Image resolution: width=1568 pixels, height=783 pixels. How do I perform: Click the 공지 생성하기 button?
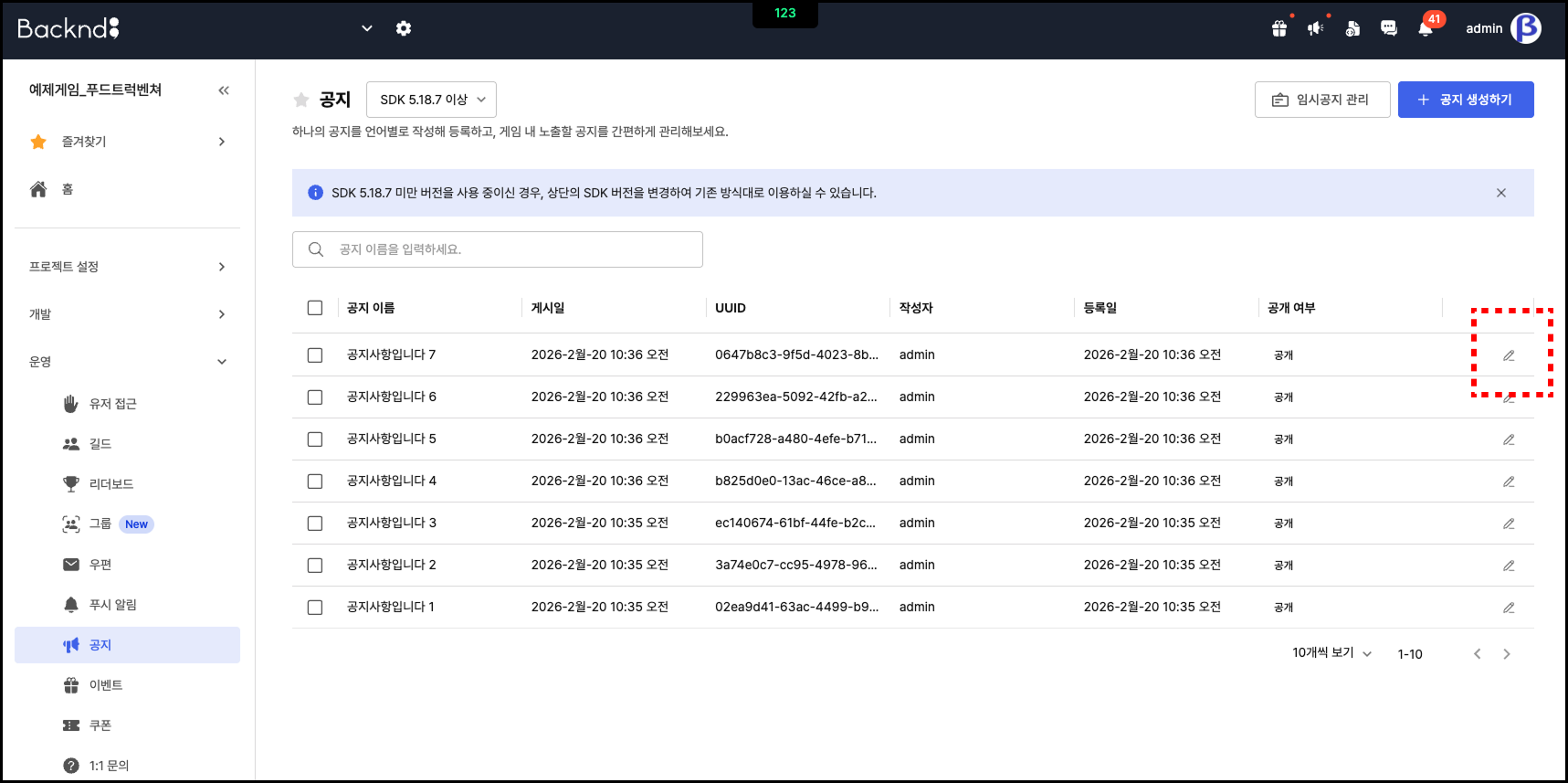pos(1465,100)
